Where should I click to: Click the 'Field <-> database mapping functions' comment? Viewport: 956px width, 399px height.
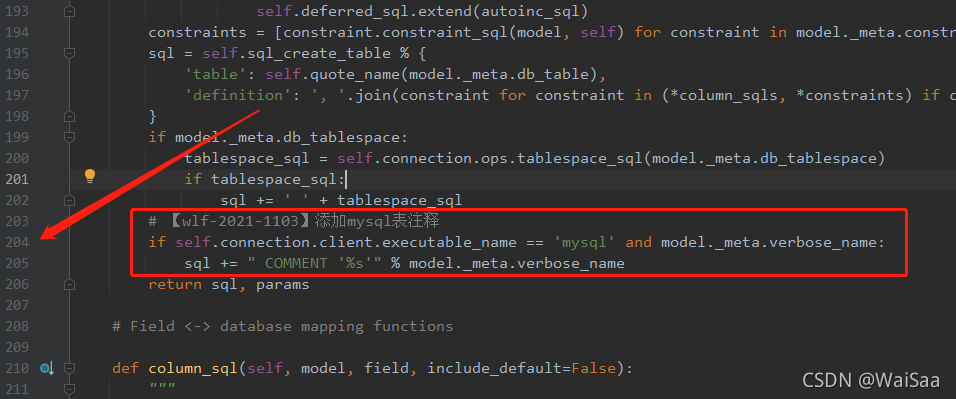283,326
